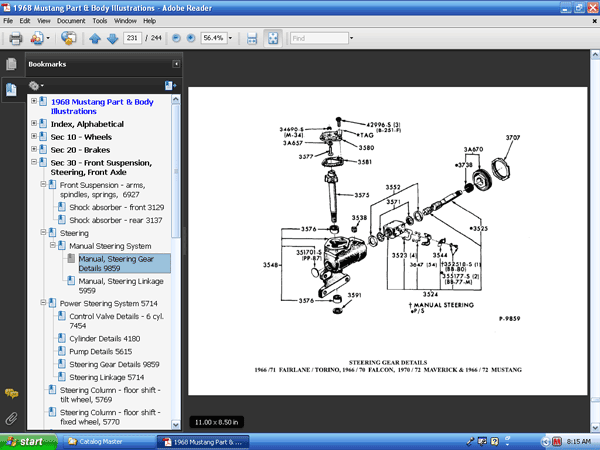Click the zoom in plus button
The image size is (600, 450).
pyautogui.click(x=190, y=39)
